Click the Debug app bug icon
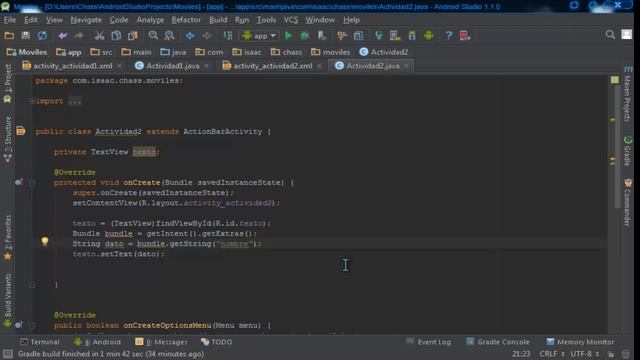This screenshot has height=360, width=640. click(x=304, y=36)
